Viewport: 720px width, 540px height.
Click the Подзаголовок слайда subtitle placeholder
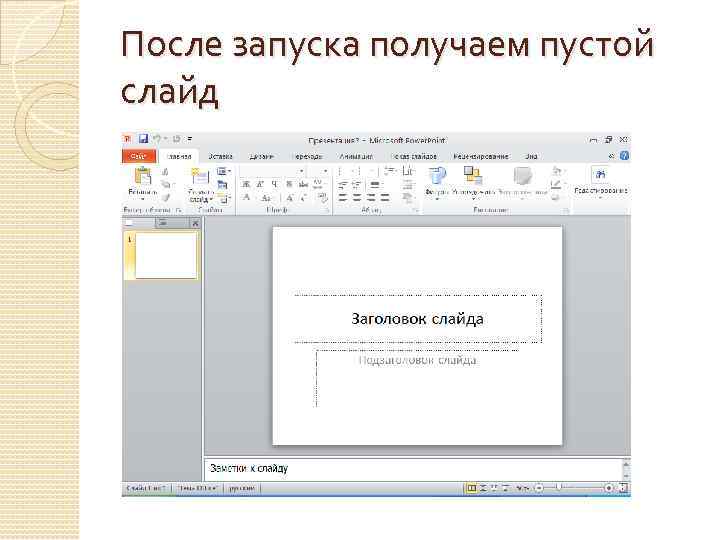click(x=417, y=378)
